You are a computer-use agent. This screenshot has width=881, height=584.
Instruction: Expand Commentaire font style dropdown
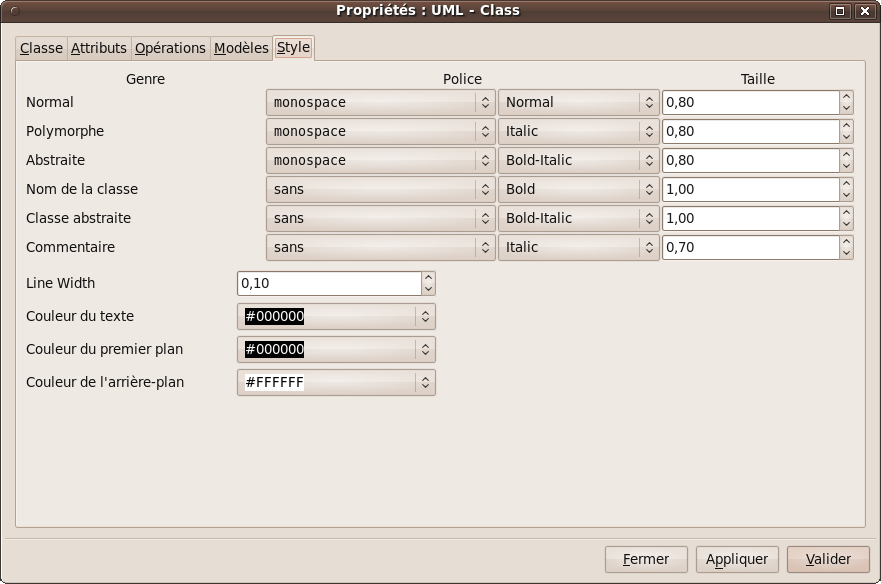click(578, 247)
